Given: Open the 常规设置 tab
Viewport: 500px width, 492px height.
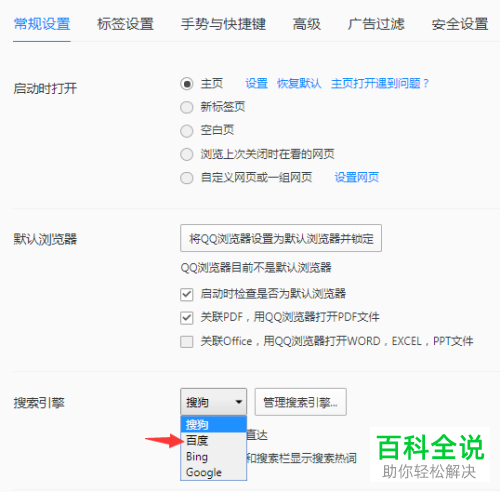Looking at the screenshot, I should pyautogui.click(x=42, y=24).
